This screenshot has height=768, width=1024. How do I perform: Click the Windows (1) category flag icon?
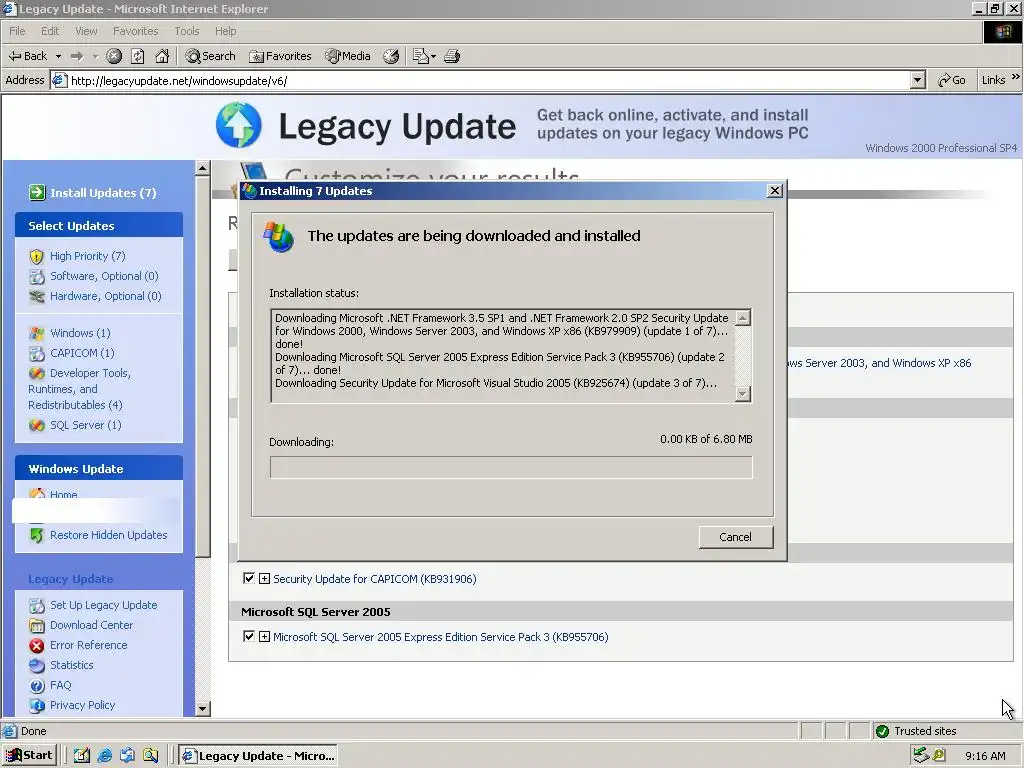pyautogui.click(x=37, y=334)
